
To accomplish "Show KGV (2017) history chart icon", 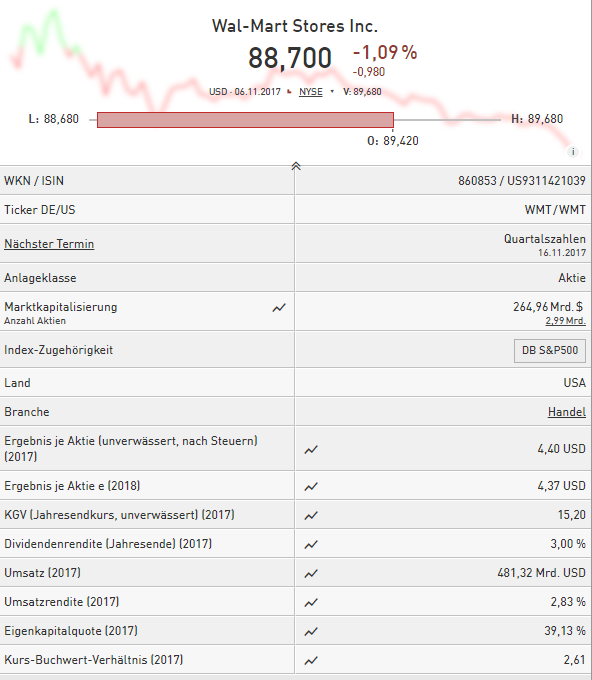I will tap(311, 516).
